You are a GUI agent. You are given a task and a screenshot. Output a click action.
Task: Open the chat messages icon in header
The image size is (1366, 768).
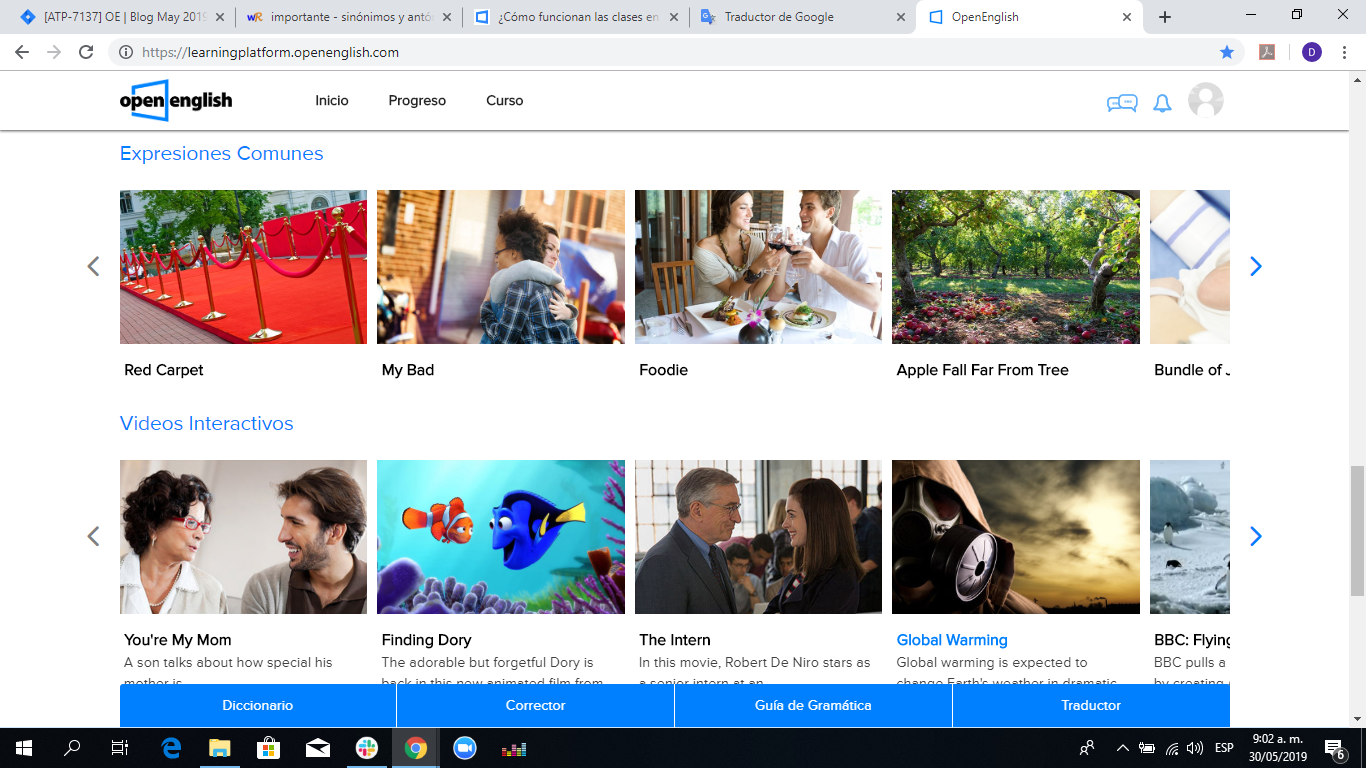[1121, 102]
